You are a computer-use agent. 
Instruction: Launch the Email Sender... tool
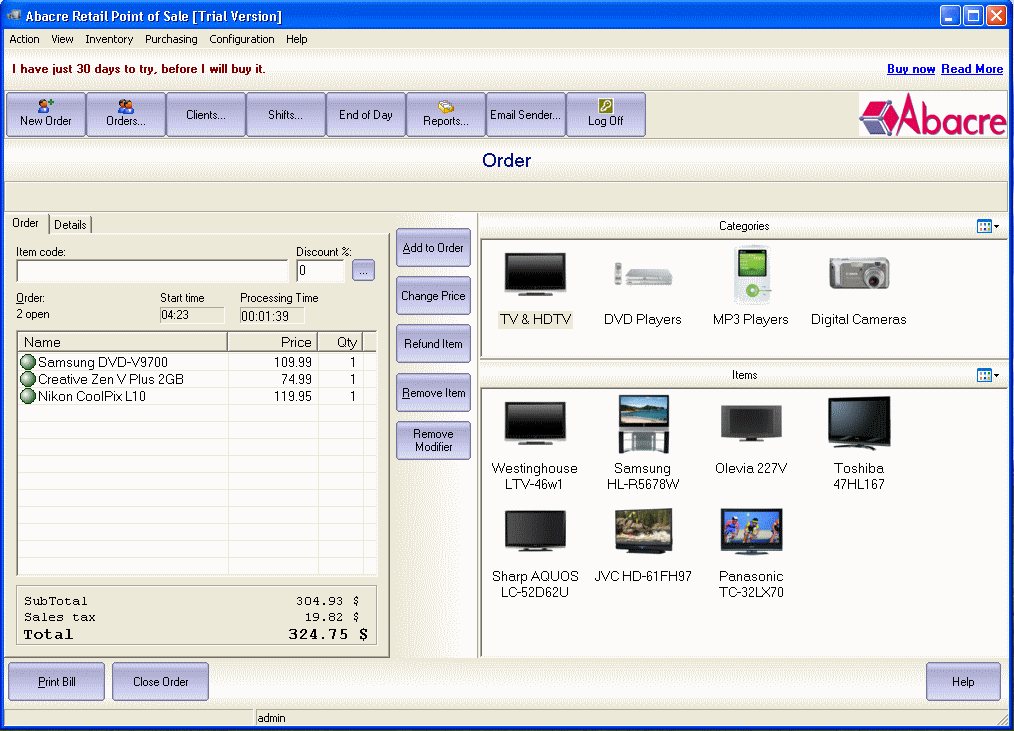coord(526,115)
